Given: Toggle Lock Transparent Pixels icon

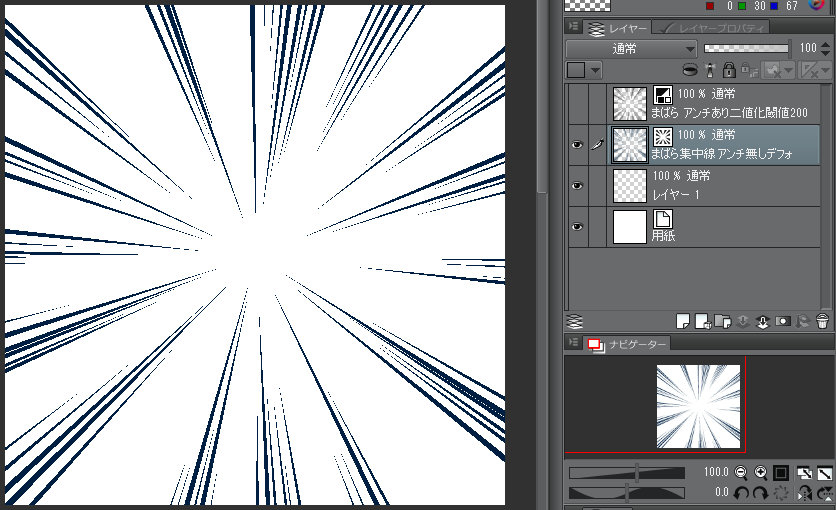Looking at the screenshot, I should 750,70.
